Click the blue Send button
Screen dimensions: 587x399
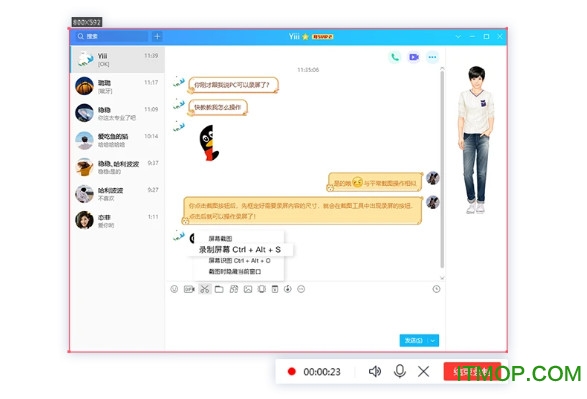pos(414,340)
